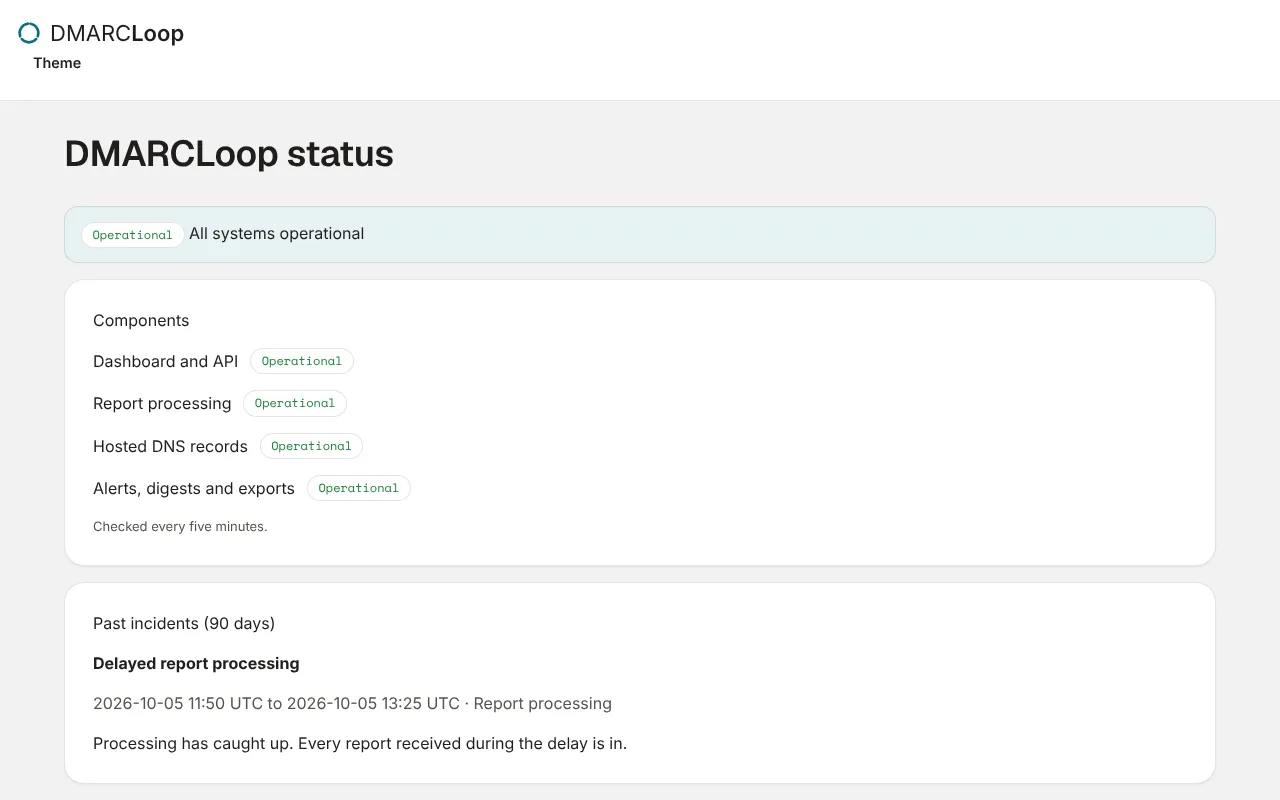Open the DMARCLoop home link
This screenshot has width=1280, height=800.
101,33
